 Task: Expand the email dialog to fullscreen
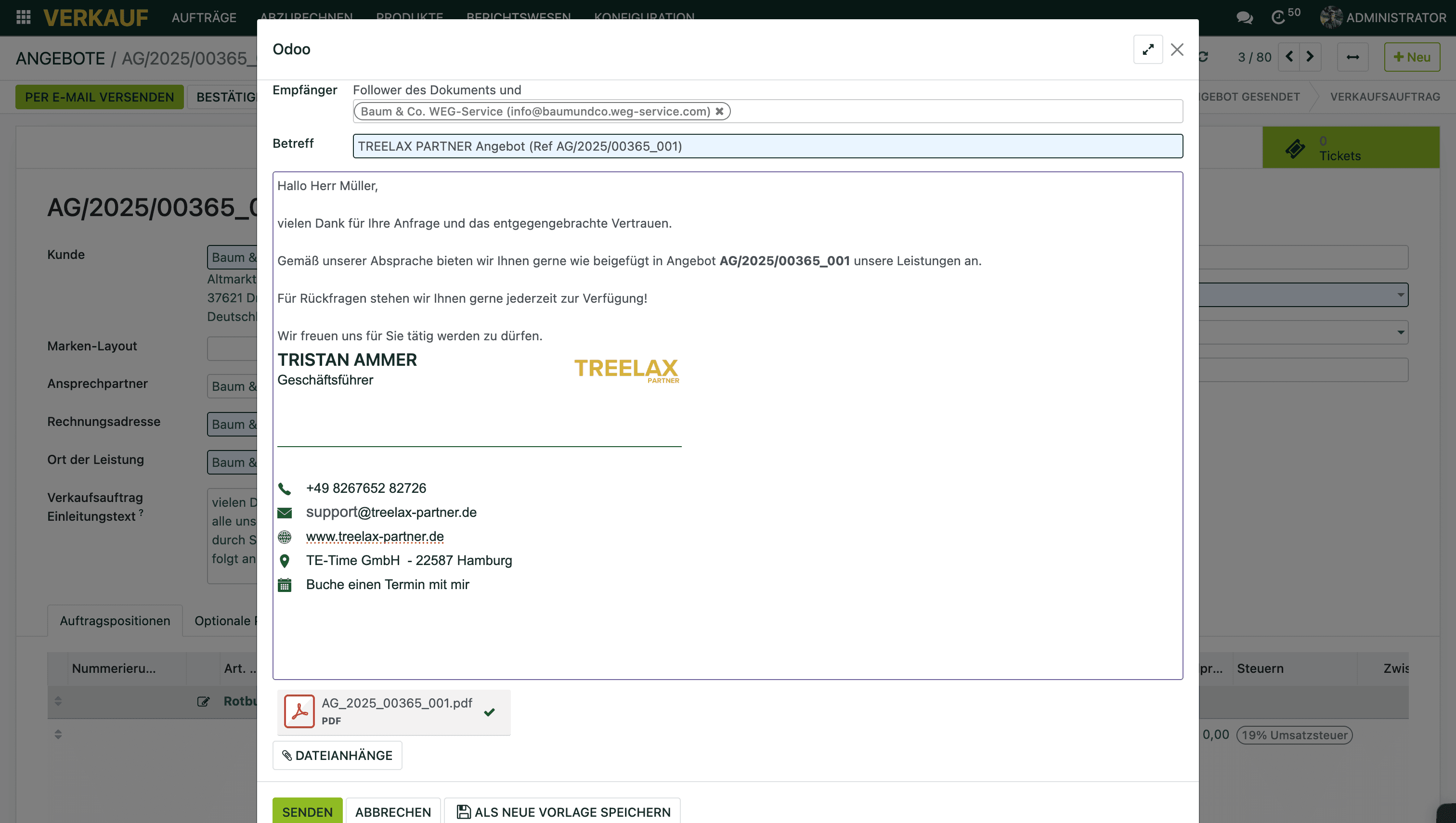pyautogui.click(x=1147, y=49)
